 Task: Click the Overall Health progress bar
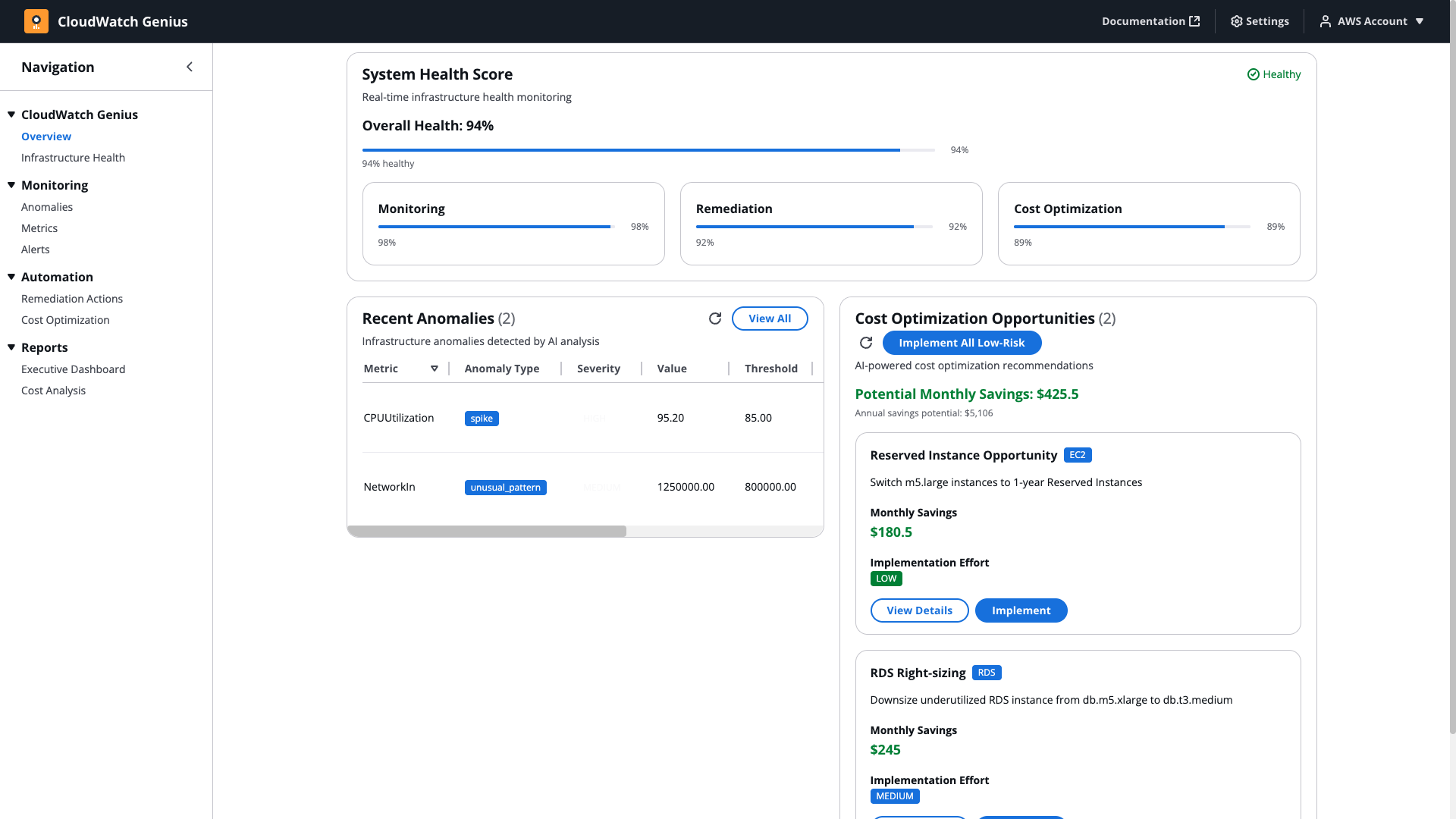[x=648, y=150]
